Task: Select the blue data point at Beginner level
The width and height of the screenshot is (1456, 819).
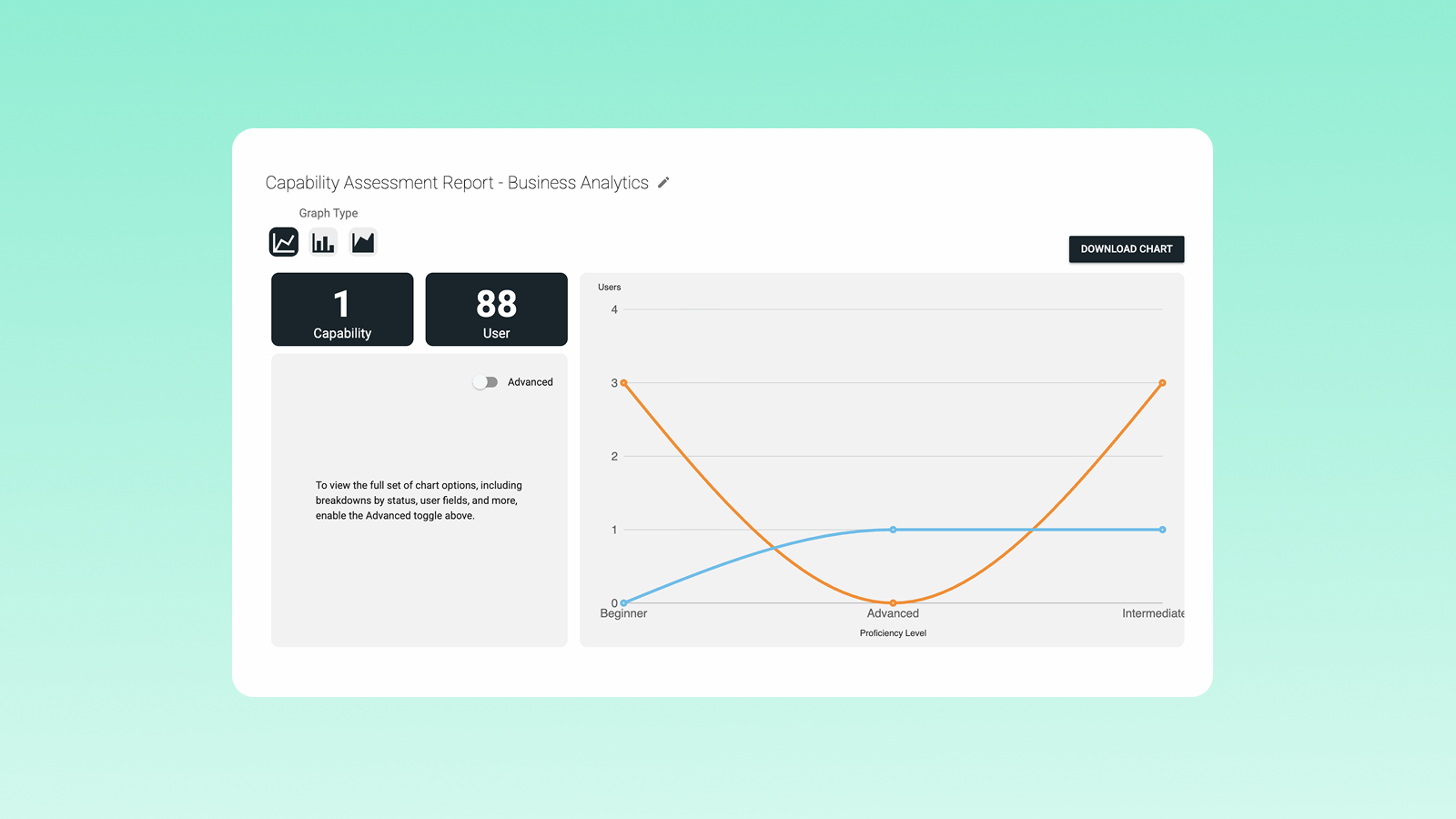Action: [x=624, y=602]
